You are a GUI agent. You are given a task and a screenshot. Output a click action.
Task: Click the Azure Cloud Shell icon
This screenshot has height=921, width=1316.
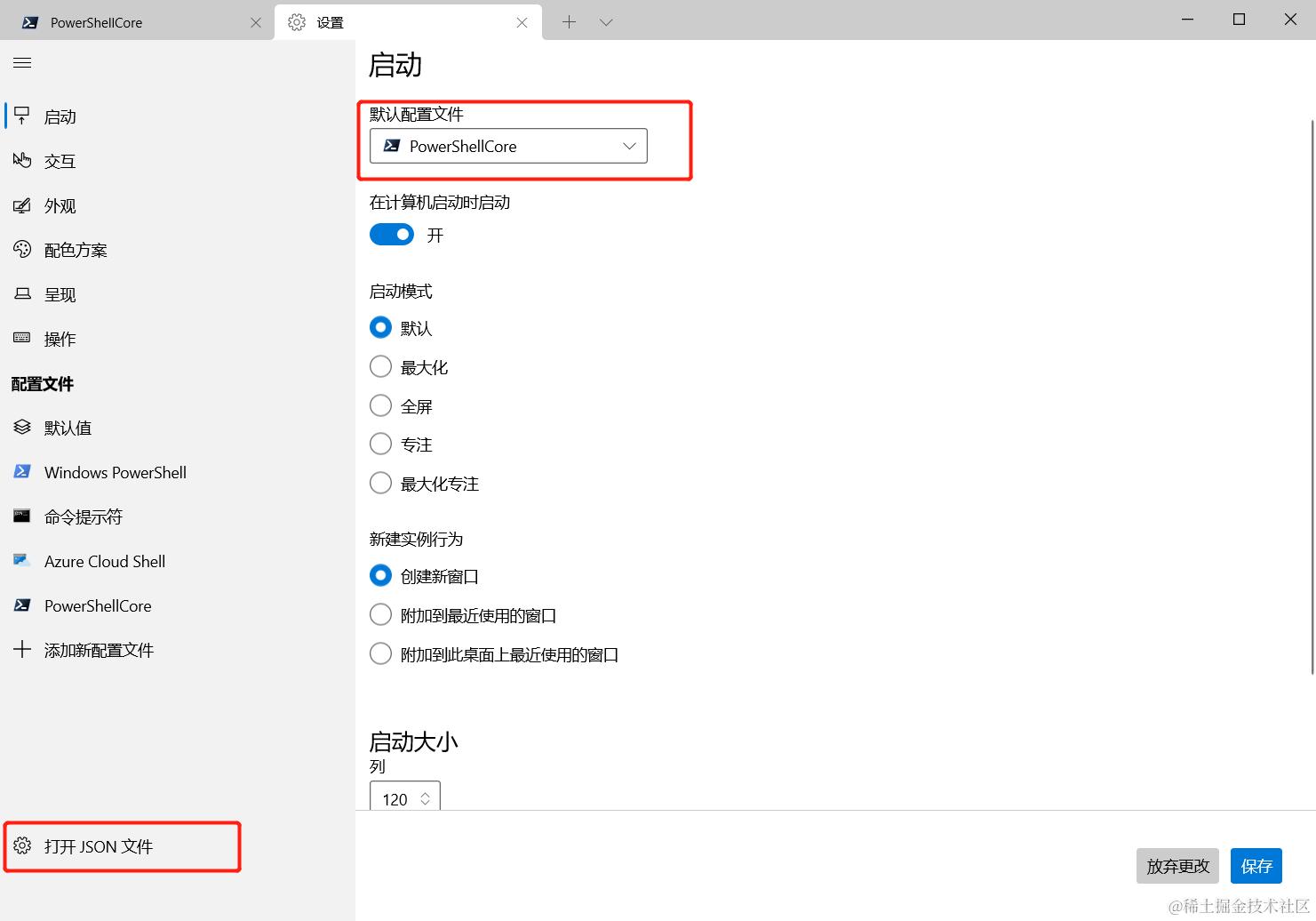click(x=22, y=560)
